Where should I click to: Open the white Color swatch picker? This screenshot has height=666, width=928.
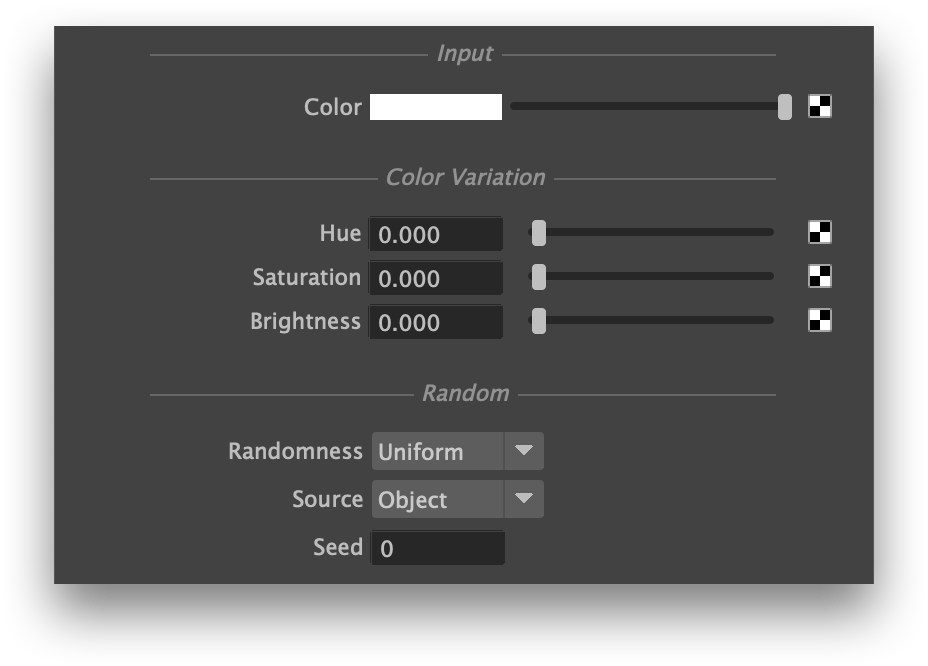[x=436, y=107]
